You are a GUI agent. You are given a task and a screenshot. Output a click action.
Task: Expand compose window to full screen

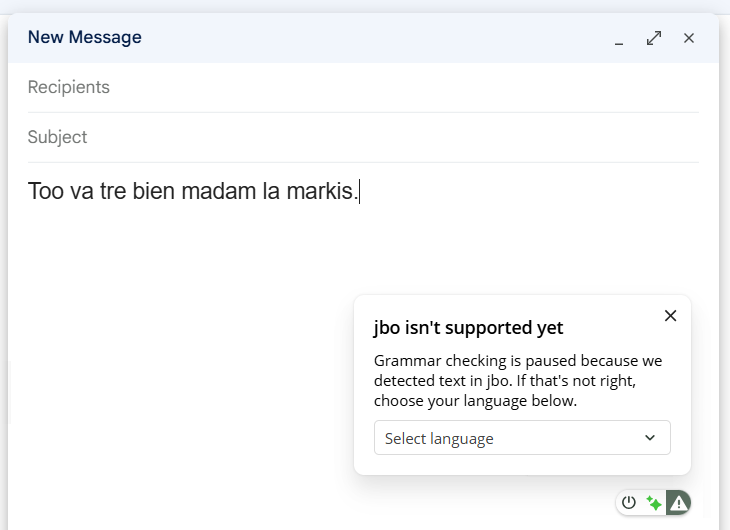(654, 38)
